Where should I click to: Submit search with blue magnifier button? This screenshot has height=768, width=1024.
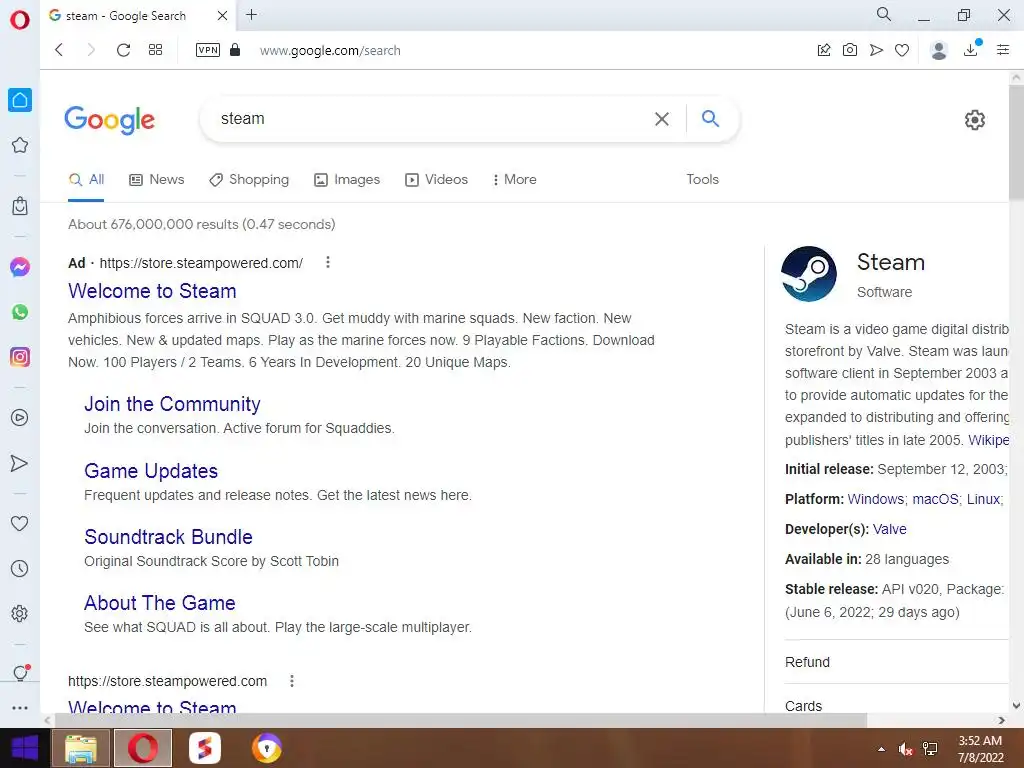(711, 118)
